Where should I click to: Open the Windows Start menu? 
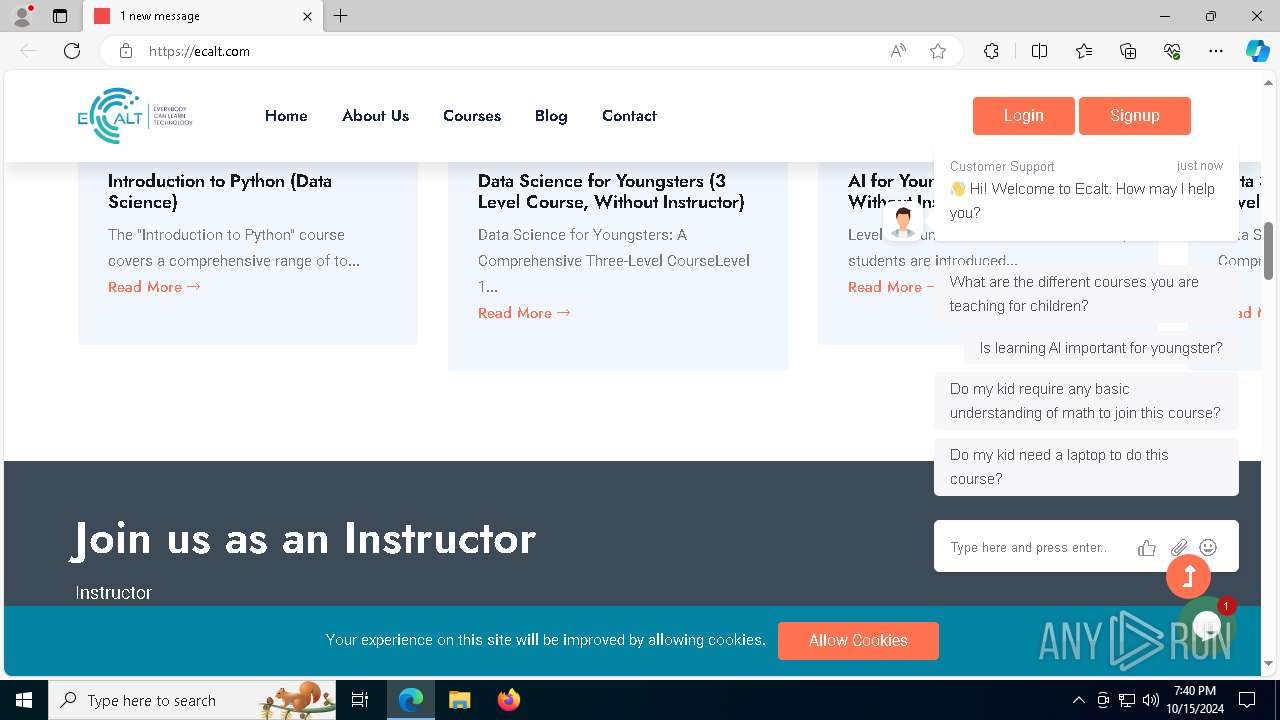pos(24,700)
